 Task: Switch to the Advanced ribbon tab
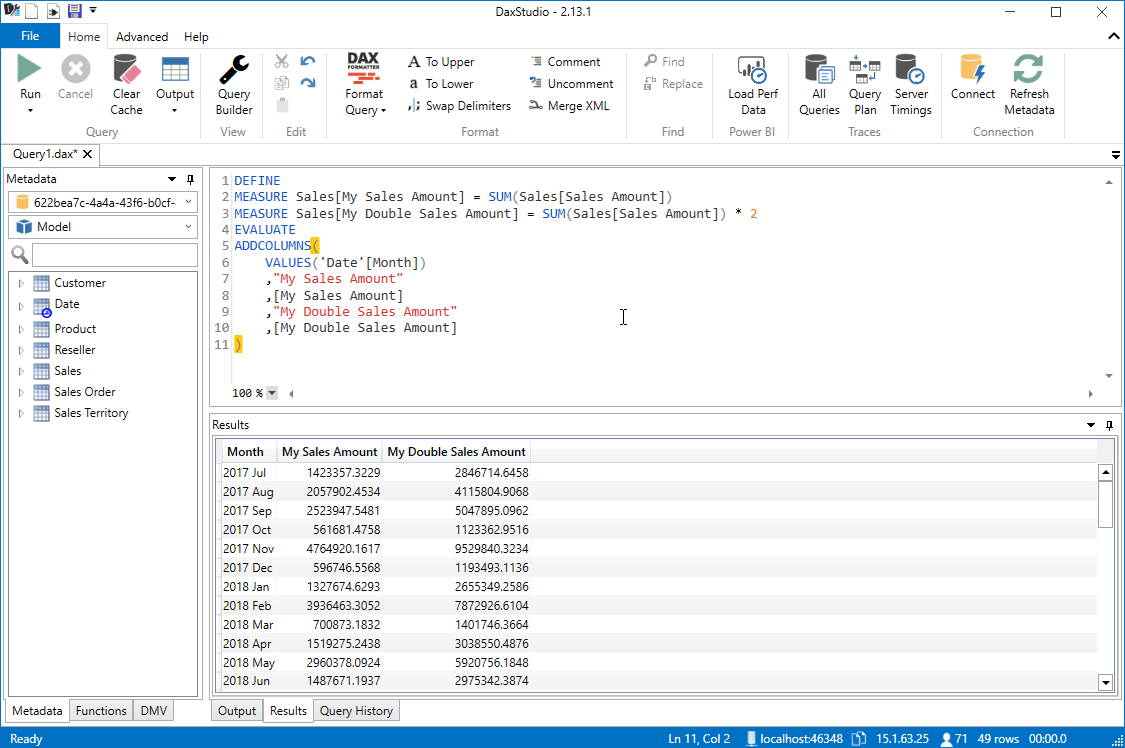142,37
